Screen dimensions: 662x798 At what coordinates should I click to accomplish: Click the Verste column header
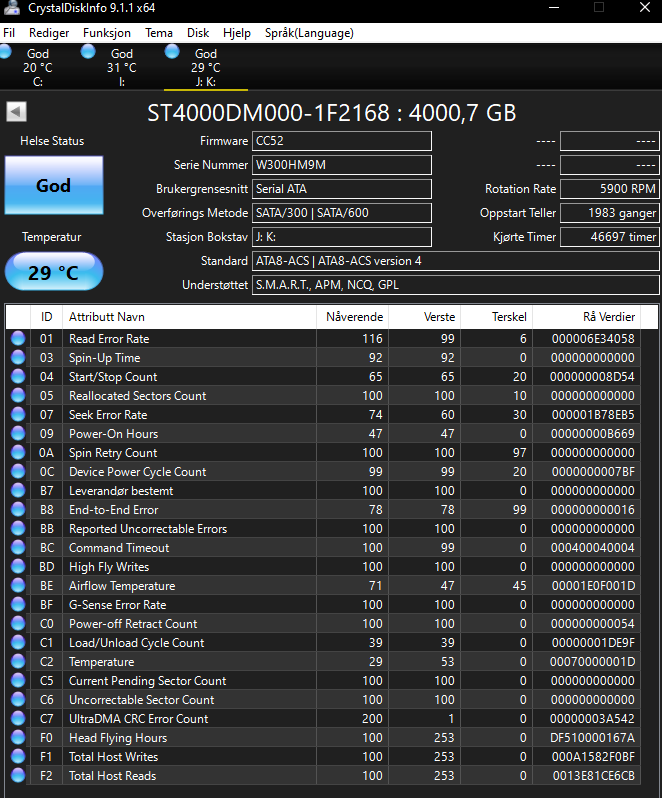pos(424,317)
